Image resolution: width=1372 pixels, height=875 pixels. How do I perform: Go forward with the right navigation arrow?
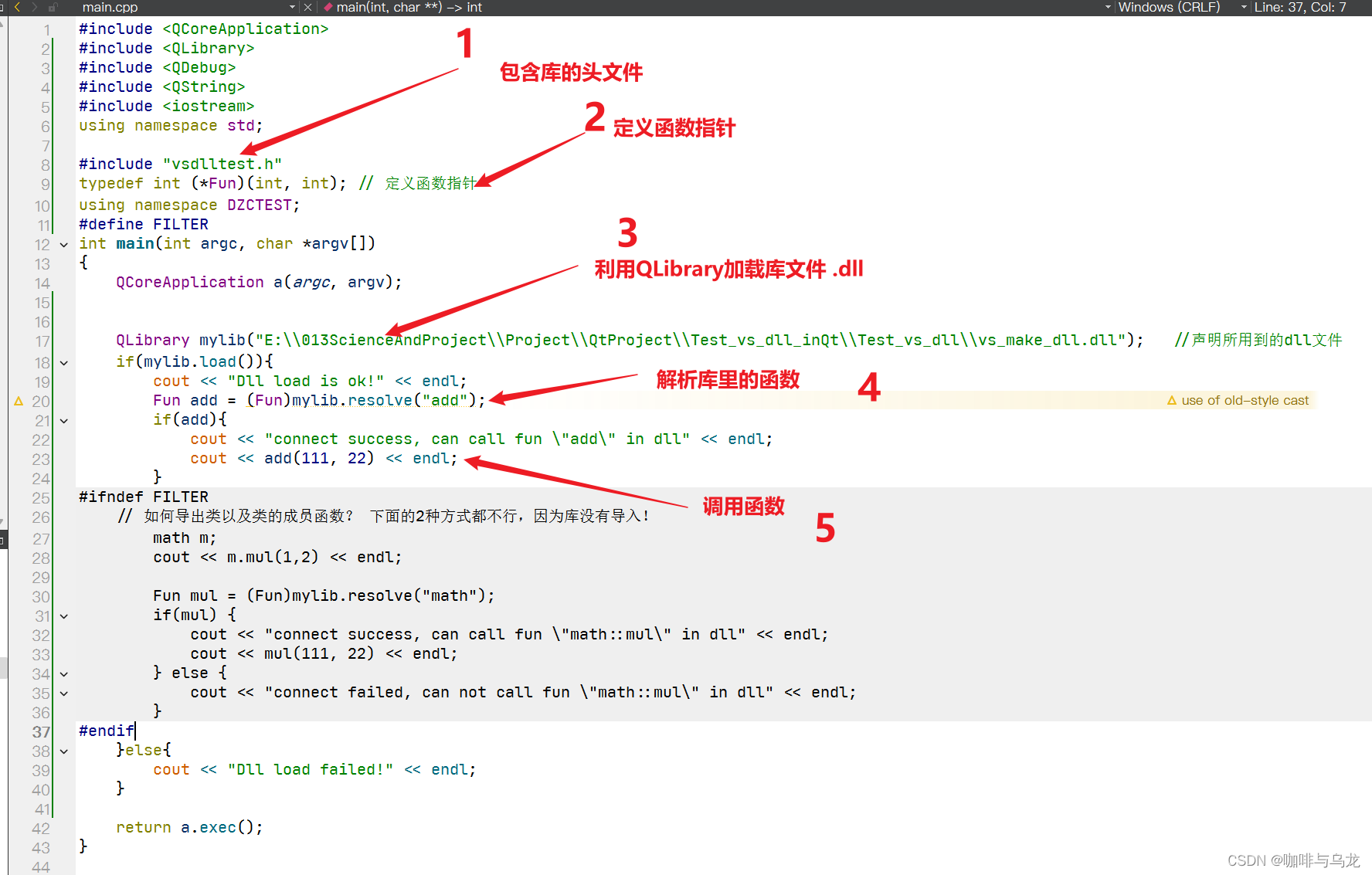click(x=34, y=7)
